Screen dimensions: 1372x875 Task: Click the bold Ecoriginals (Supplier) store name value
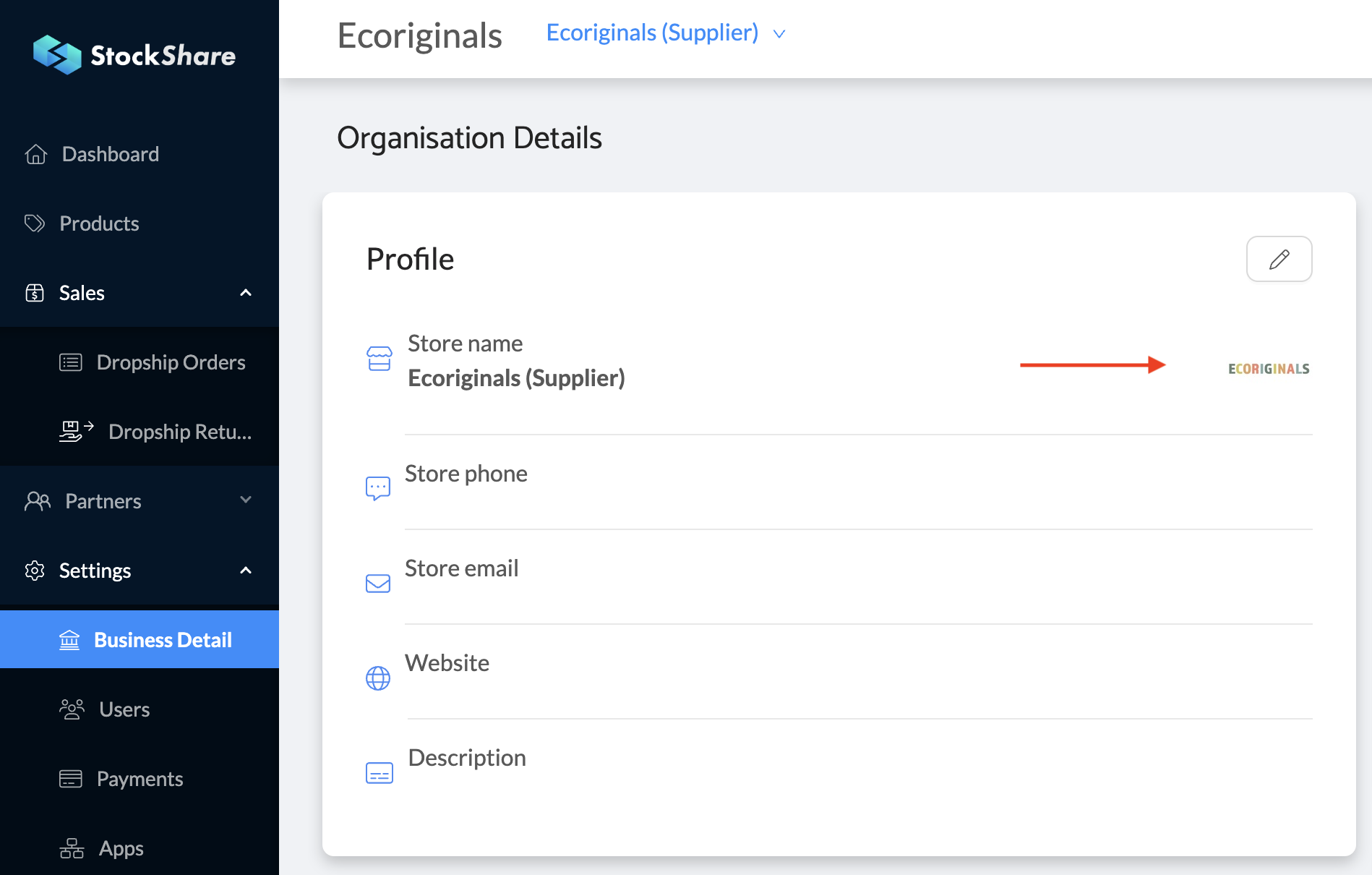pyautogui.click(x=516, y=378)
